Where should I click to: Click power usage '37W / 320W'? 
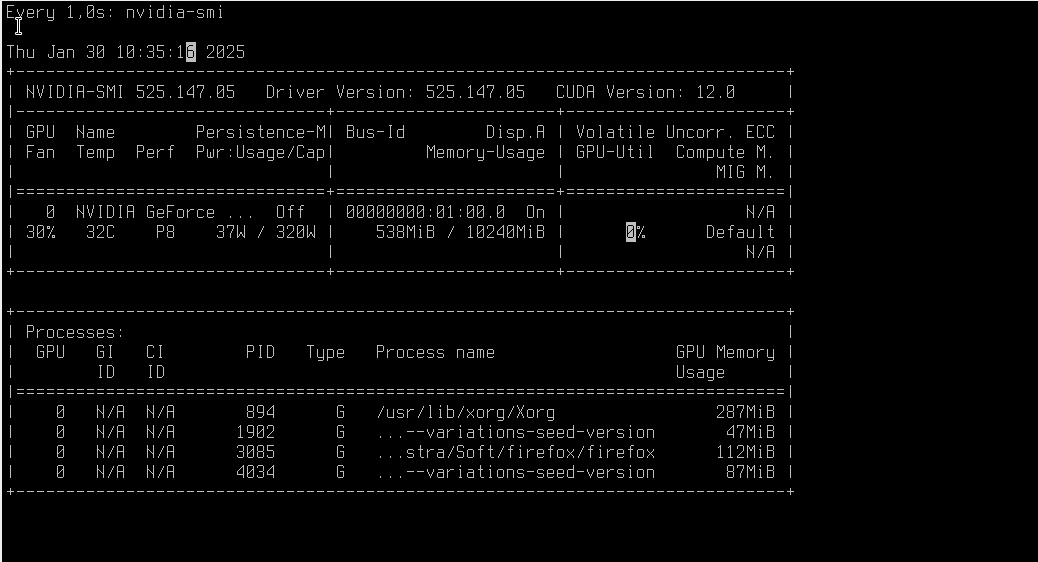(x=265, y=232)
